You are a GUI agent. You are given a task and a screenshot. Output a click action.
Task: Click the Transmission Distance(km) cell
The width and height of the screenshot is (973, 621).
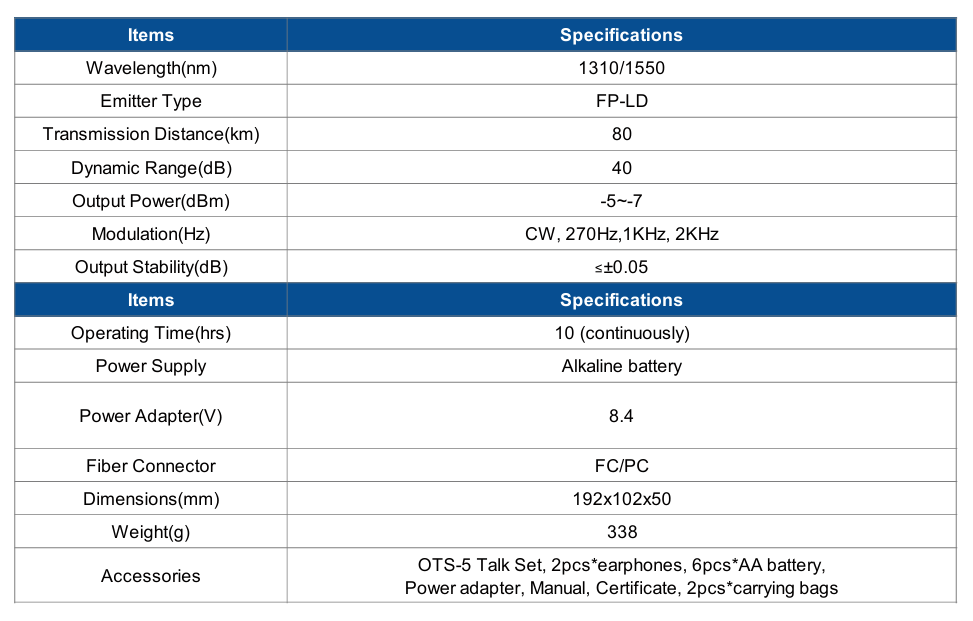(151, 134)
